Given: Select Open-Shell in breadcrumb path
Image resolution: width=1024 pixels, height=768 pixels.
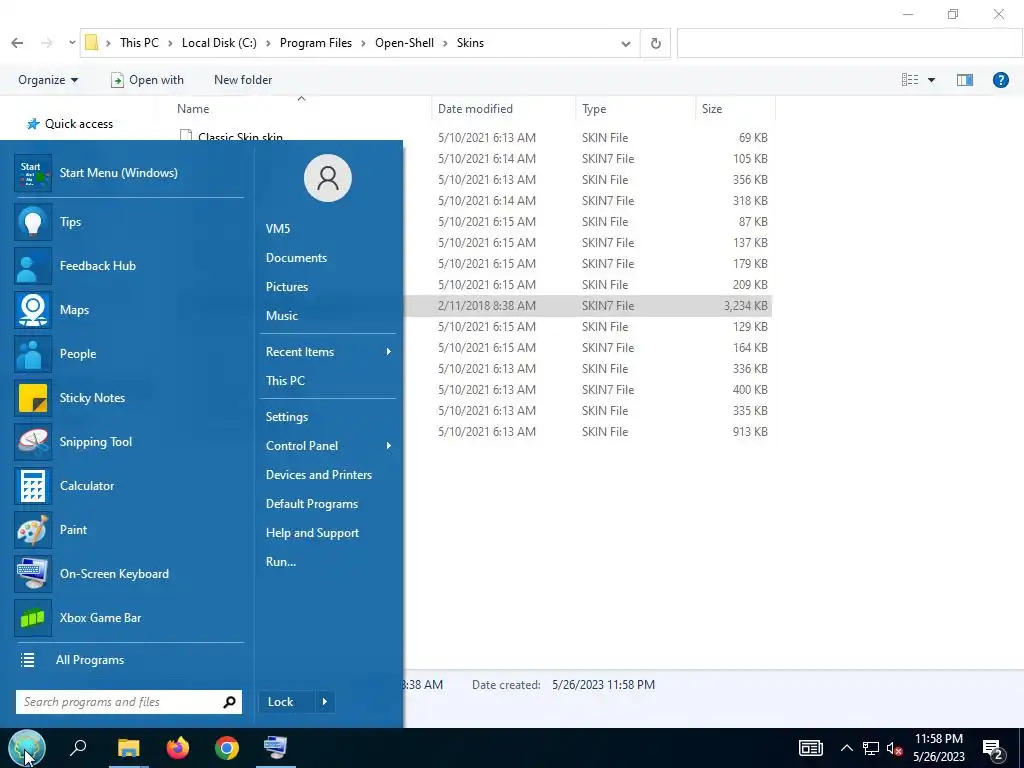Looking at the screenshot, I should tap(404, 43).
